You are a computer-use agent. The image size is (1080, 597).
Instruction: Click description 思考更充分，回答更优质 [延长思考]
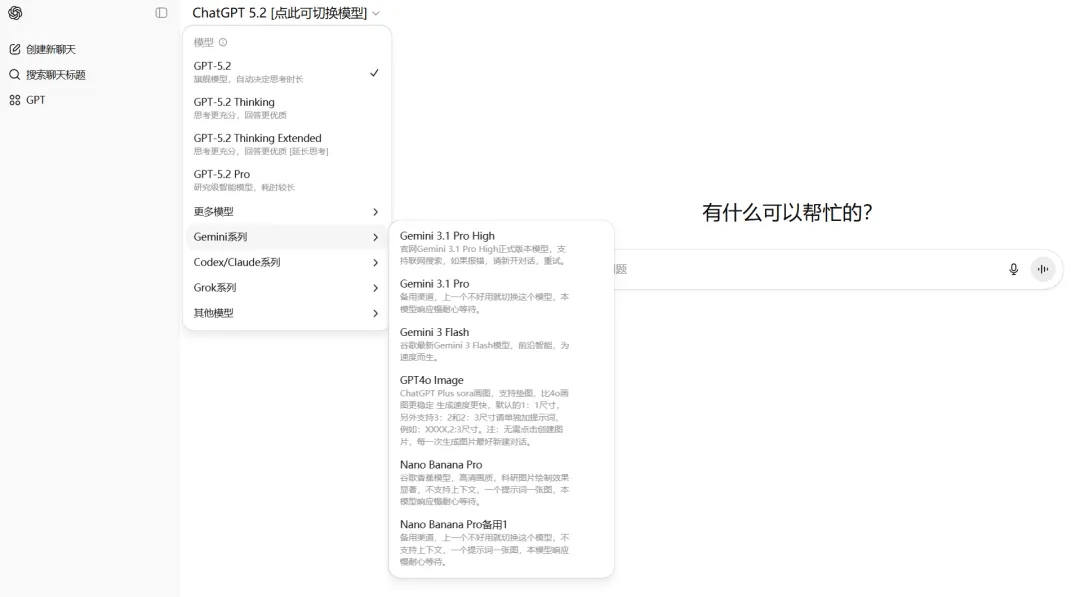pyautogui.click(x=260, y=151)
